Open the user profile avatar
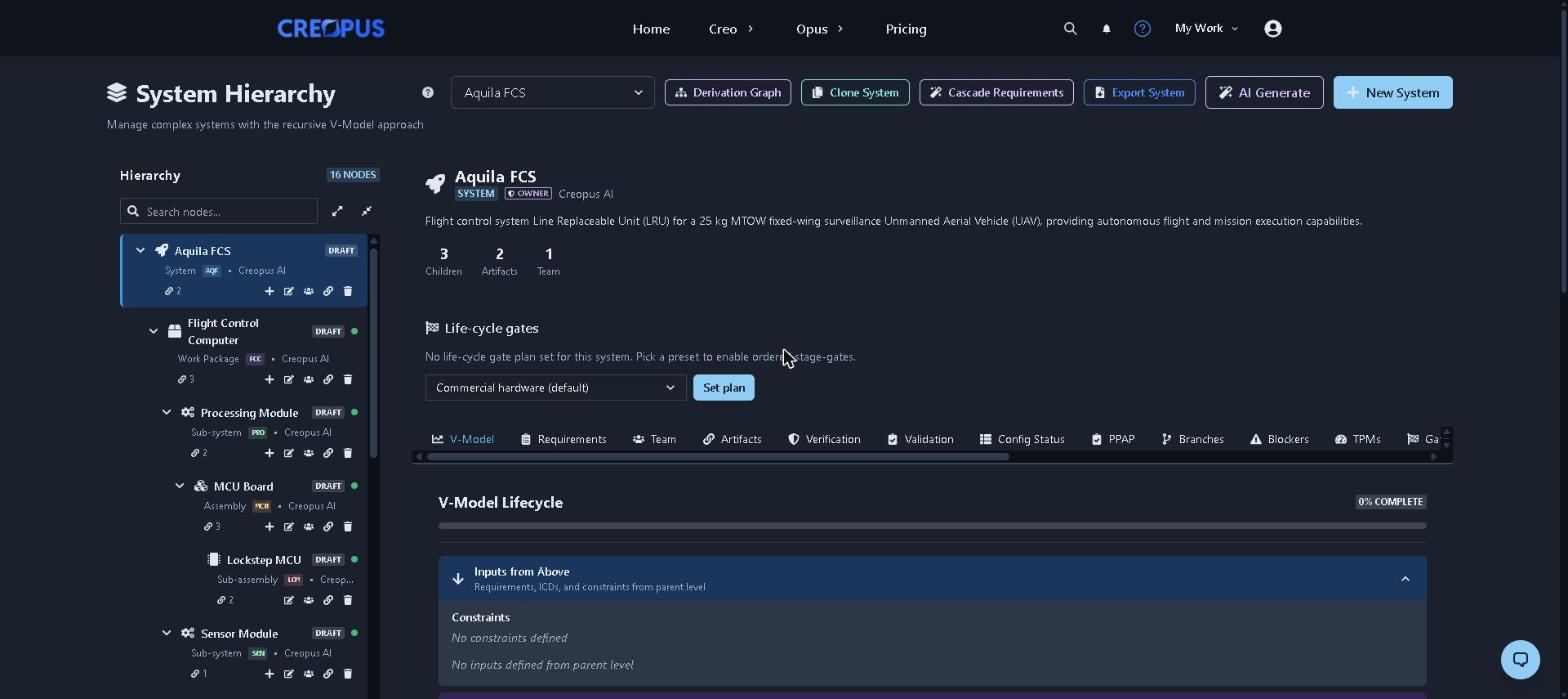 click(x=1273, y=29)
